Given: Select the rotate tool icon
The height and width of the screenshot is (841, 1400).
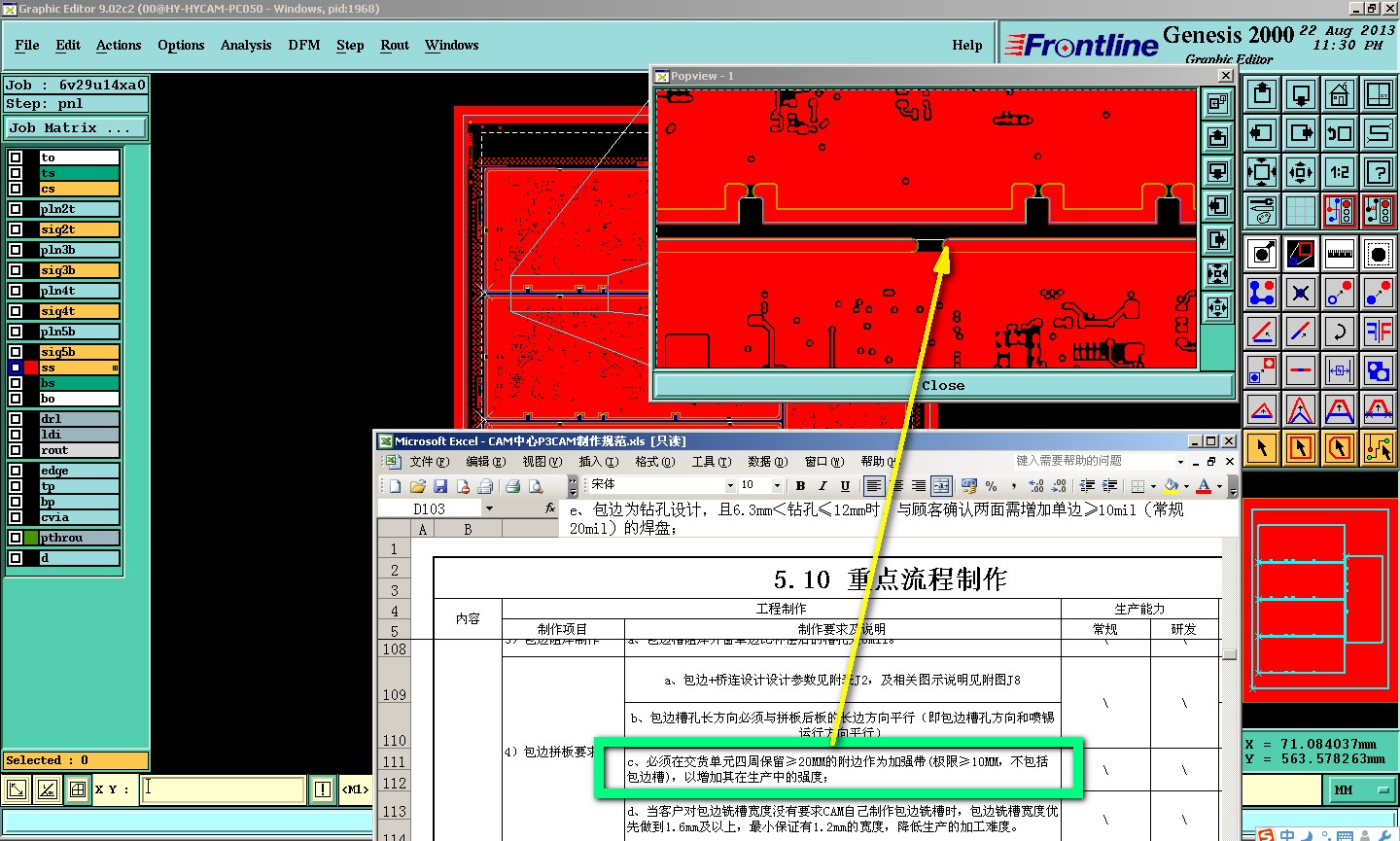Looking at the screenshot, I should [x=1340, y=332].
